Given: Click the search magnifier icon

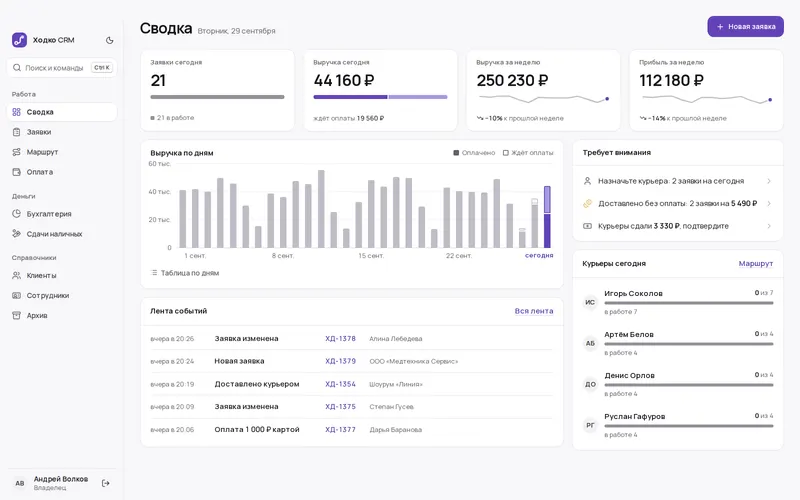Looking at the screenshot, I should (17, 67).
